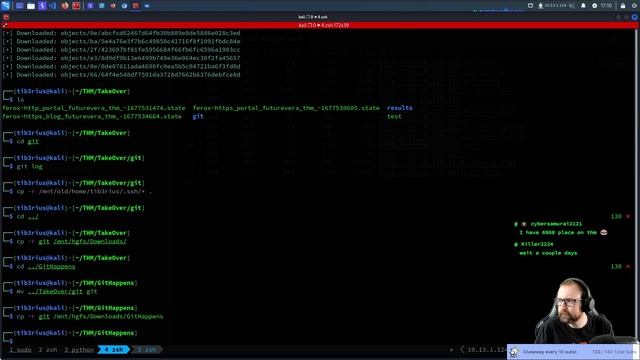Click the cd ../GitHappens command
This screenshot has height=360, width=640.
[x=46, y=267]
